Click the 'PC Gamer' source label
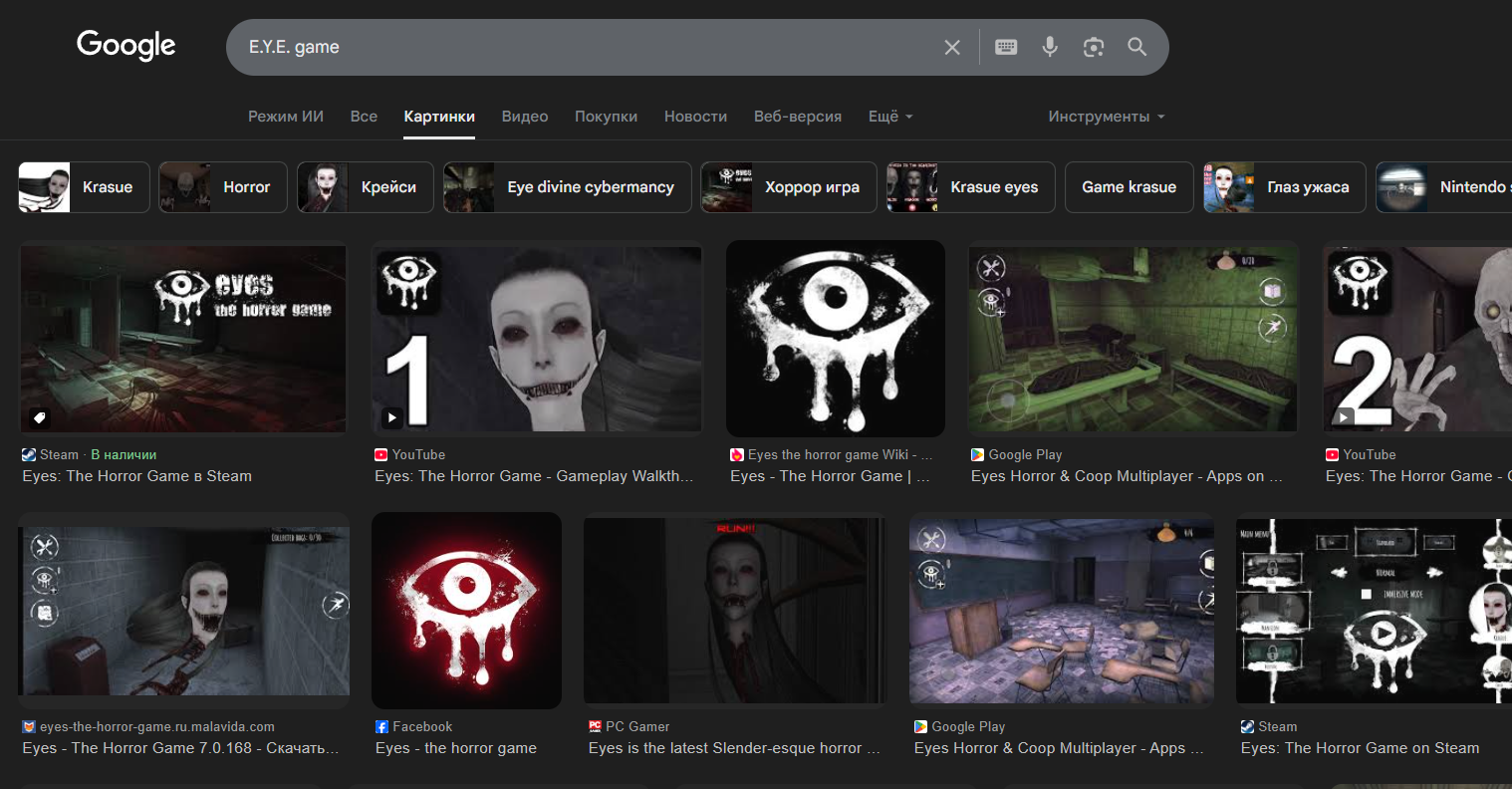The height and width of the screenshot is (789, 1512). tap(629, 726)
